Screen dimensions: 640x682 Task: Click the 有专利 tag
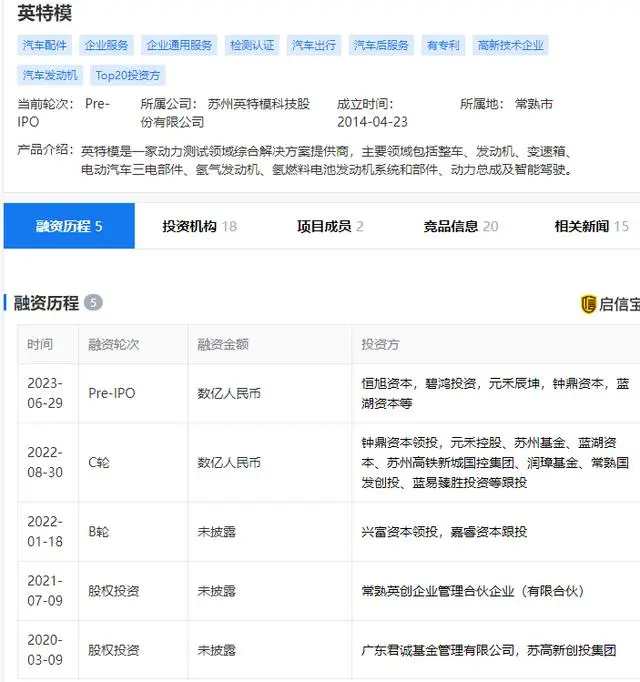coord(443,45)
